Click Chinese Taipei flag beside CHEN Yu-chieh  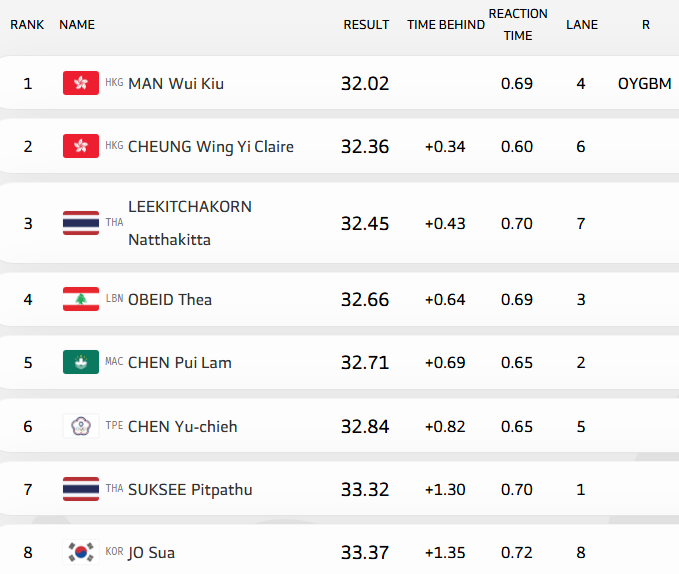point(80,426)
